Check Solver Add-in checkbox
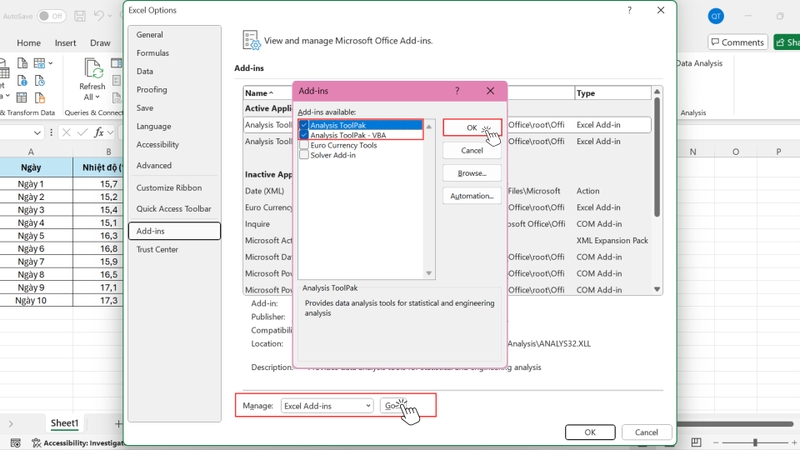This screenshot has height=450, width=800. (304, 155)
